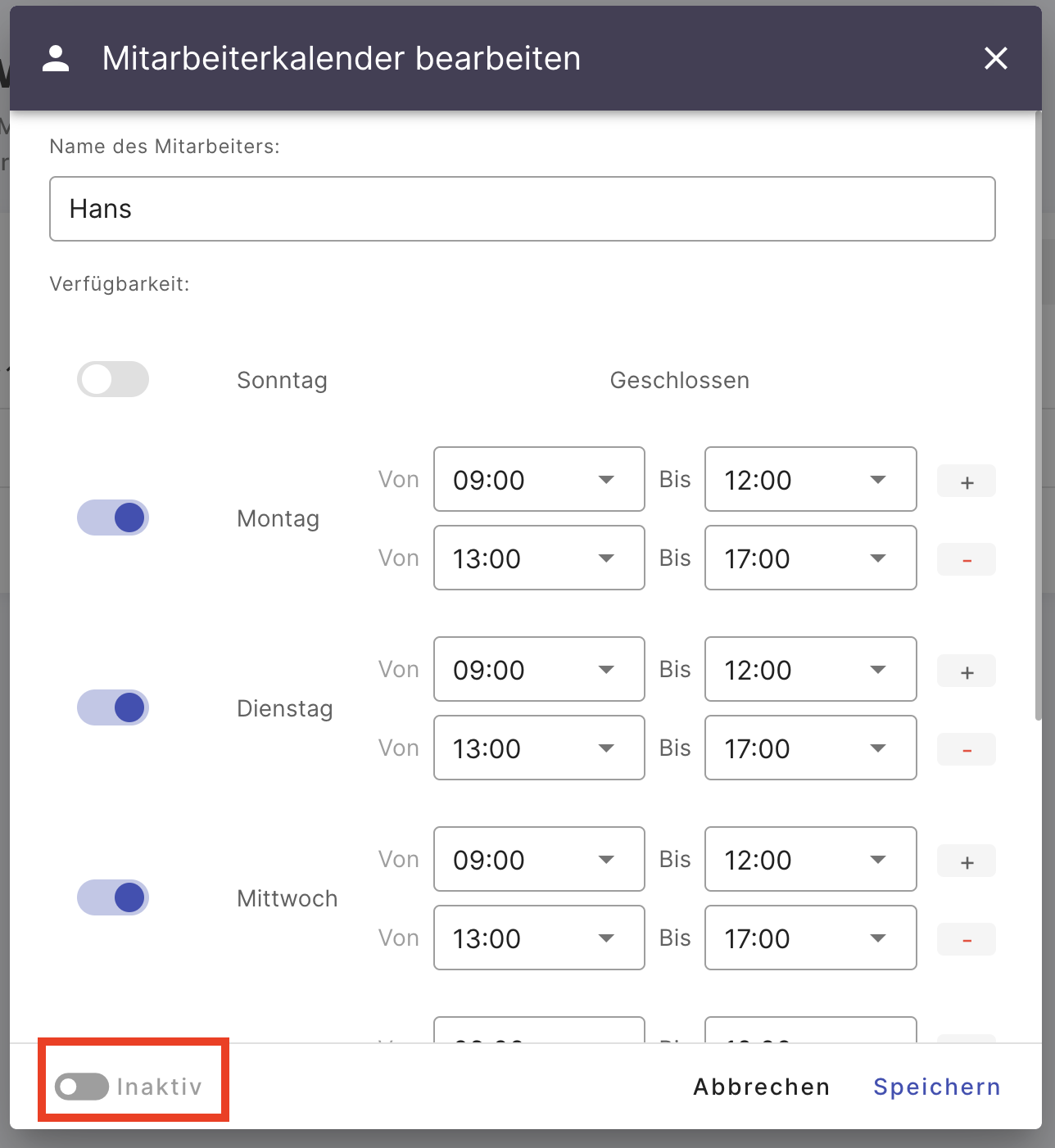Click the Abbrechen button
The width and height of the screenshot is (1055, 1148).
click(x=761, y=1087)
